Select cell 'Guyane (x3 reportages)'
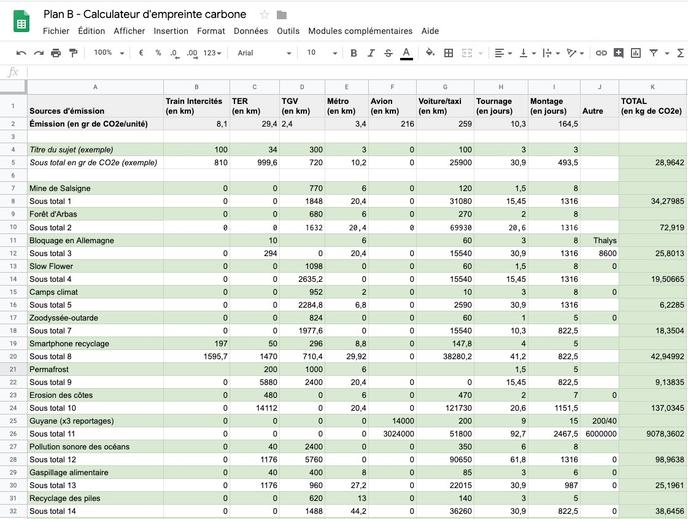 95,421
